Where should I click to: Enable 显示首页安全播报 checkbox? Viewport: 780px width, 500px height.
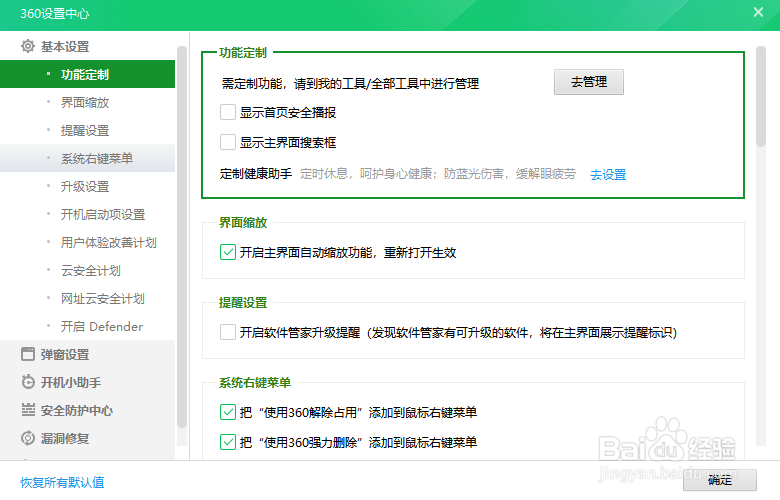coord(228,112)
